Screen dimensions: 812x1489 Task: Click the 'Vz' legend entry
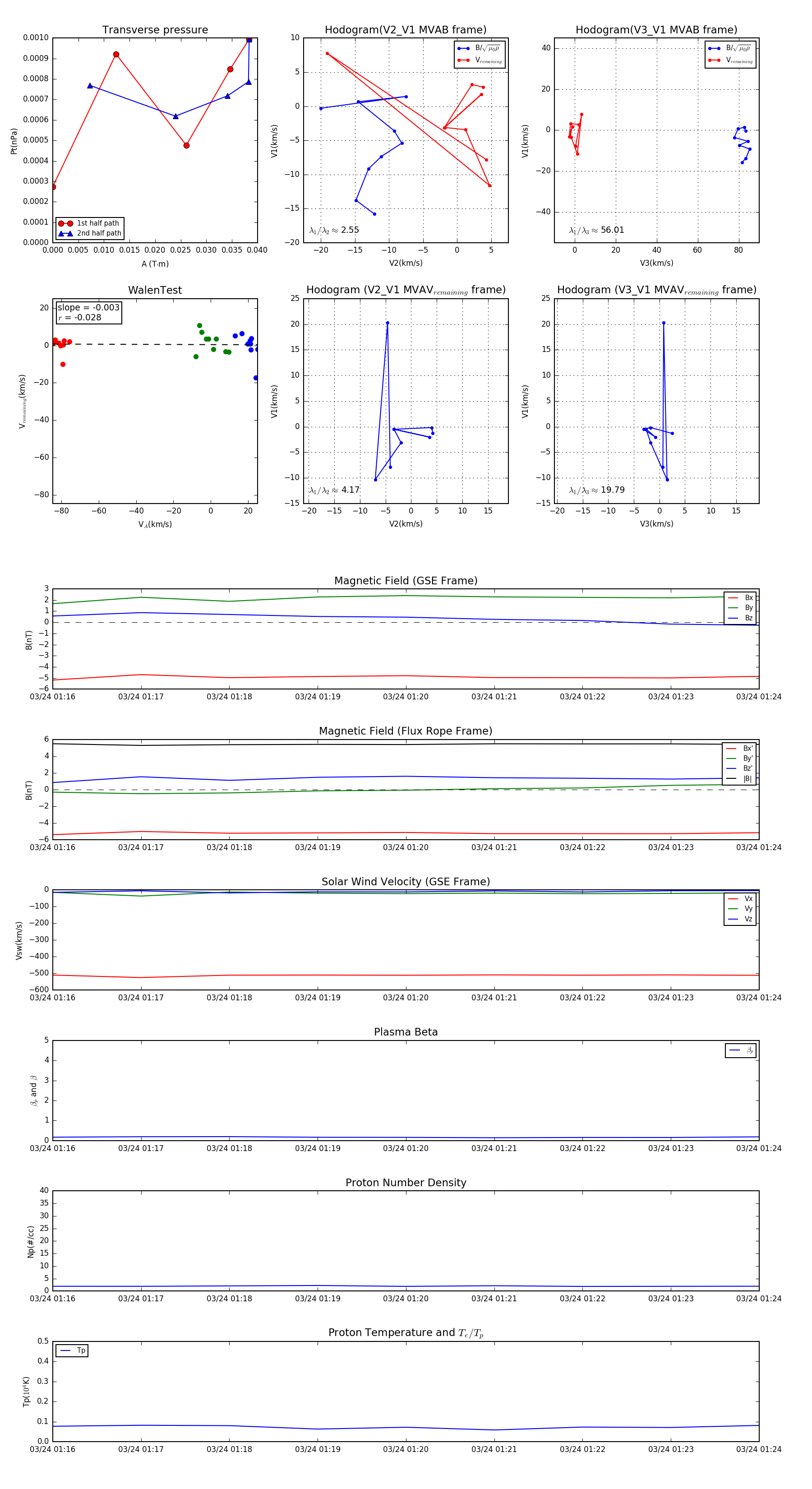[740, 919]
